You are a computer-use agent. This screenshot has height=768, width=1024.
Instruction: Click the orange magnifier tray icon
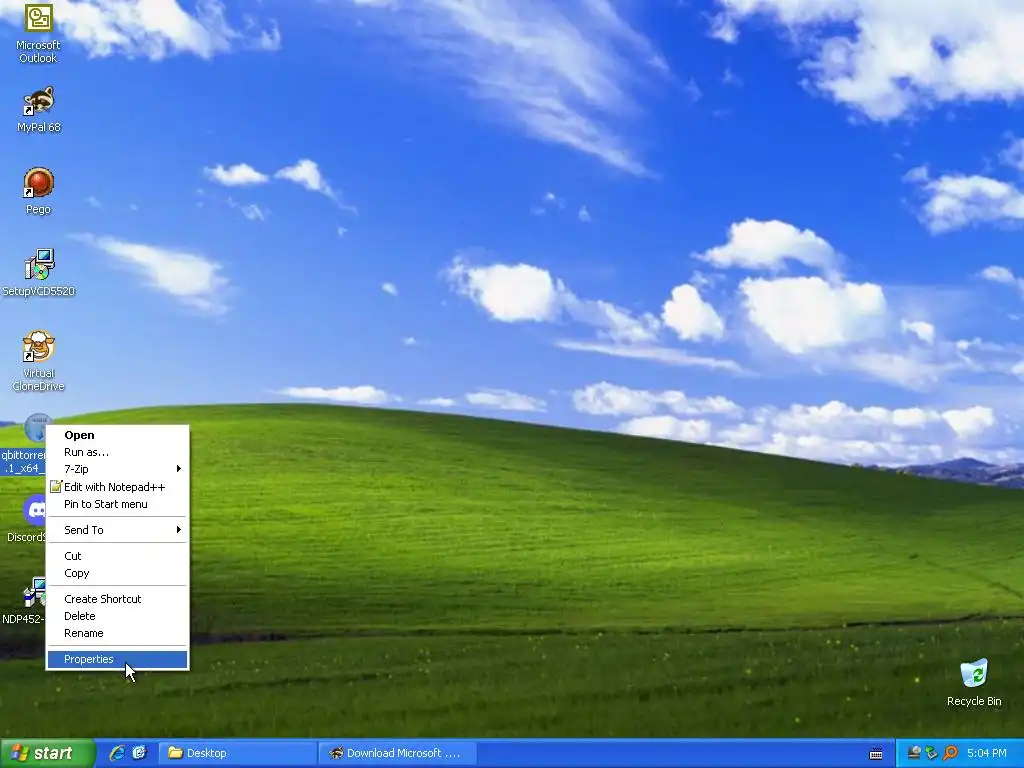coord(950,753)
